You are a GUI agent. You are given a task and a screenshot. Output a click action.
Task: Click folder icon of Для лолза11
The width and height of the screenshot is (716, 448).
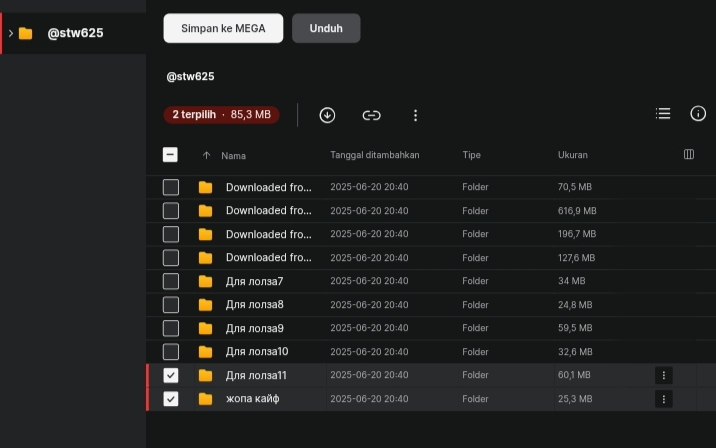[205, 375]
